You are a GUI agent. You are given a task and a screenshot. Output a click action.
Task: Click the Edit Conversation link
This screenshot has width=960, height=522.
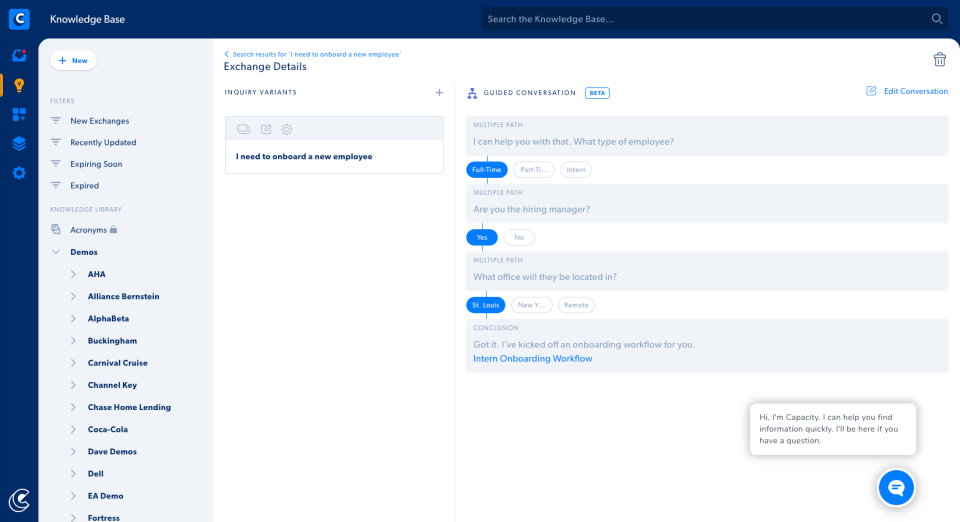click(x=915, y=91)
